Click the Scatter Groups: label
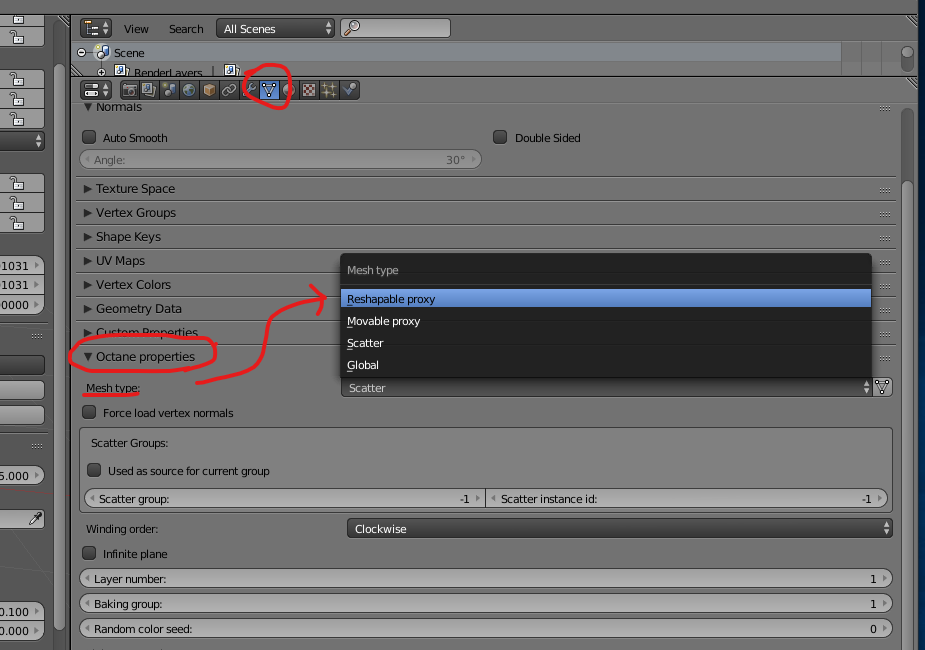The image size is (925, 650). pyautogui.click(x=129, y=443)
